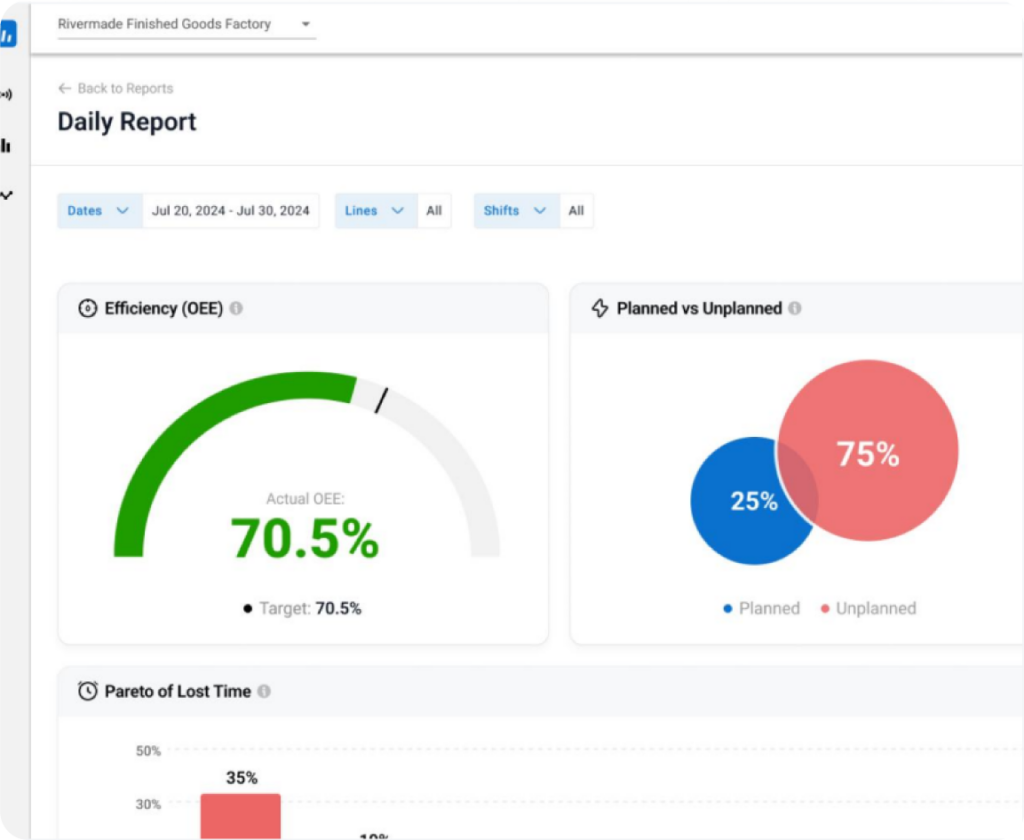Screen dimensions: 1024x840
Task: Expand the Dates filter dropdown
Action: pyautogui.click(x=100, y=210)
